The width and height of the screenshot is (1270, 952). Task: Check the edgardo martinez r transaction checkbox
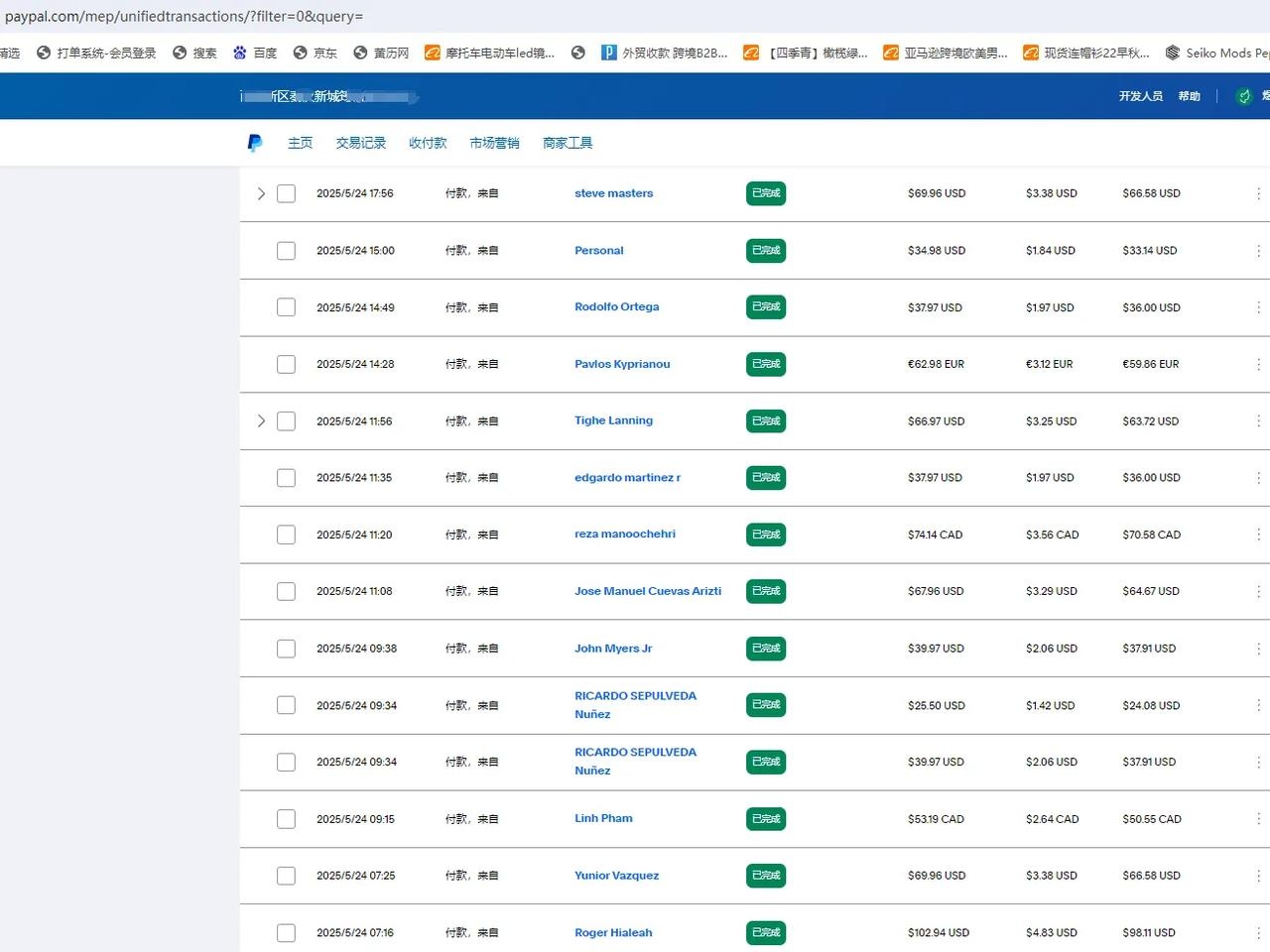[x=286, y=478]
